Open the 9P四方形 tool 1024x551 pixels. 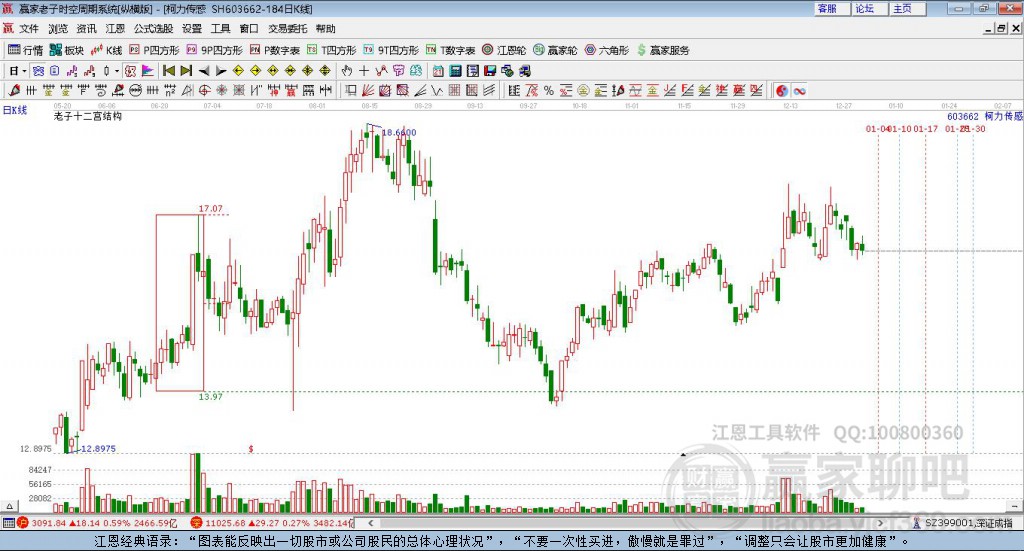pos(214,50)
